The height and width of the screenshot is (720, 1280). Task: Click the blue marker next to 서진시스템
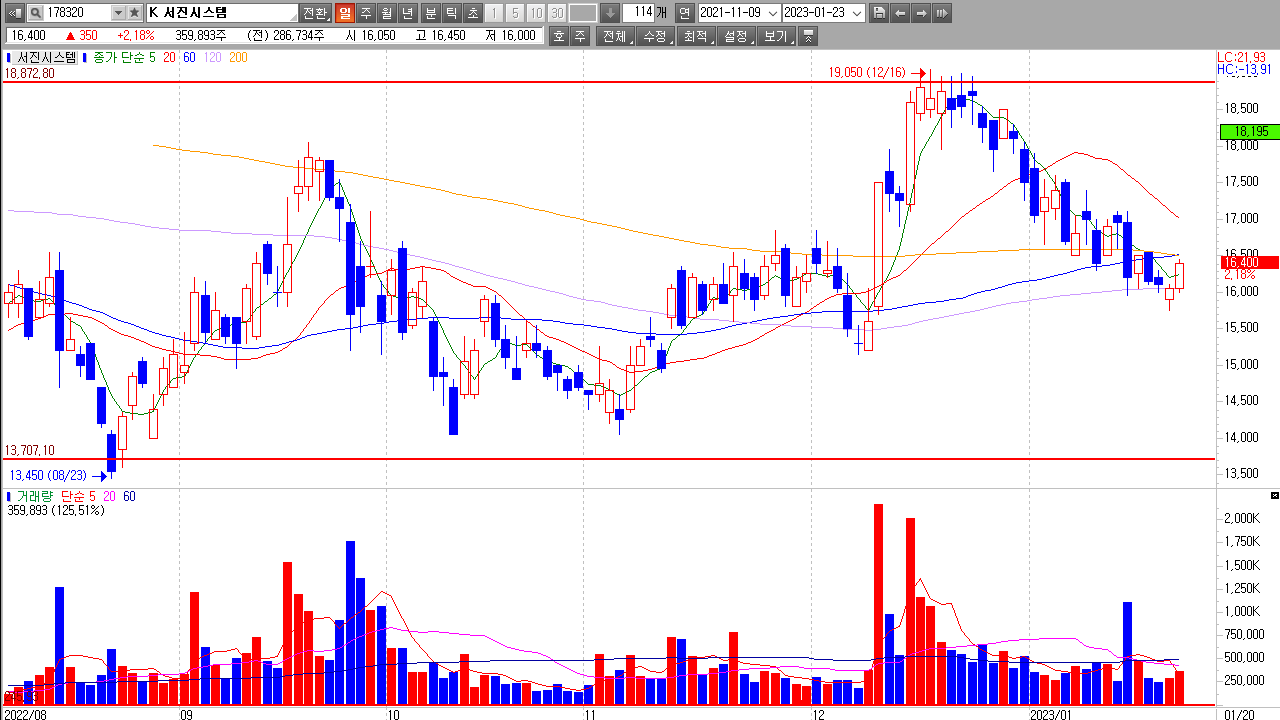pos(9,58)
